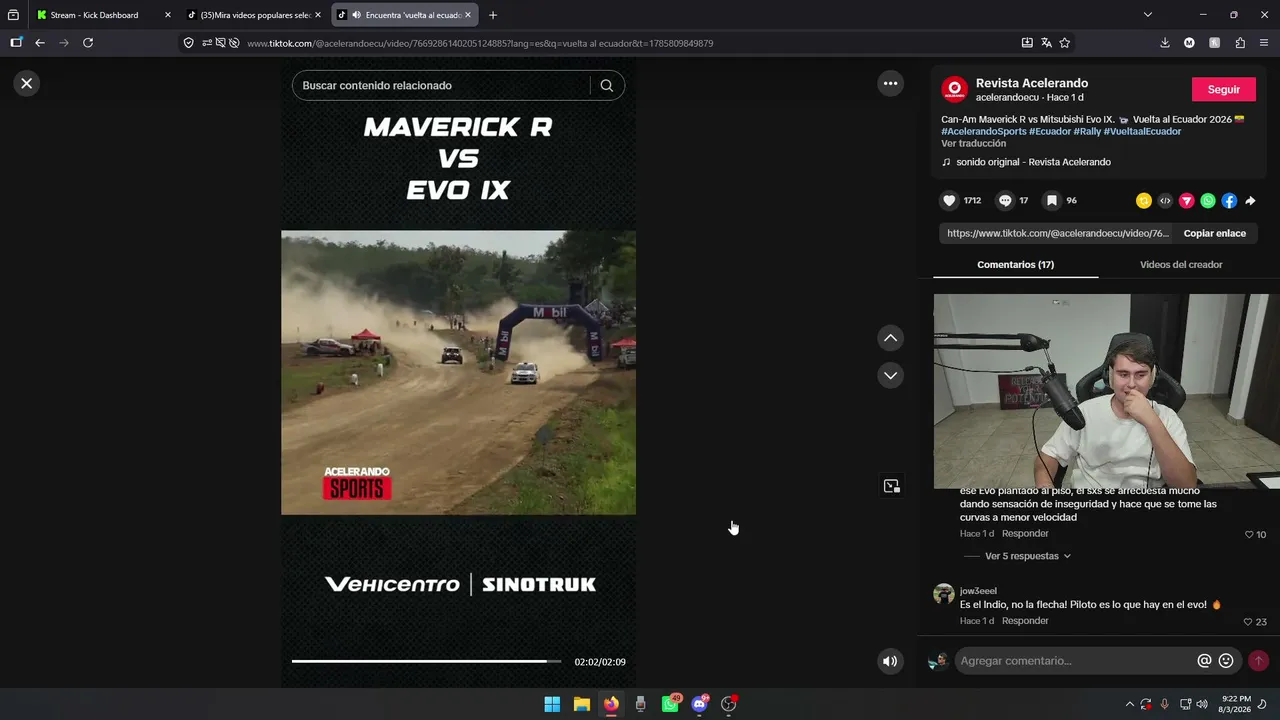Open File Explorer from the taskbar

[582, 704]
